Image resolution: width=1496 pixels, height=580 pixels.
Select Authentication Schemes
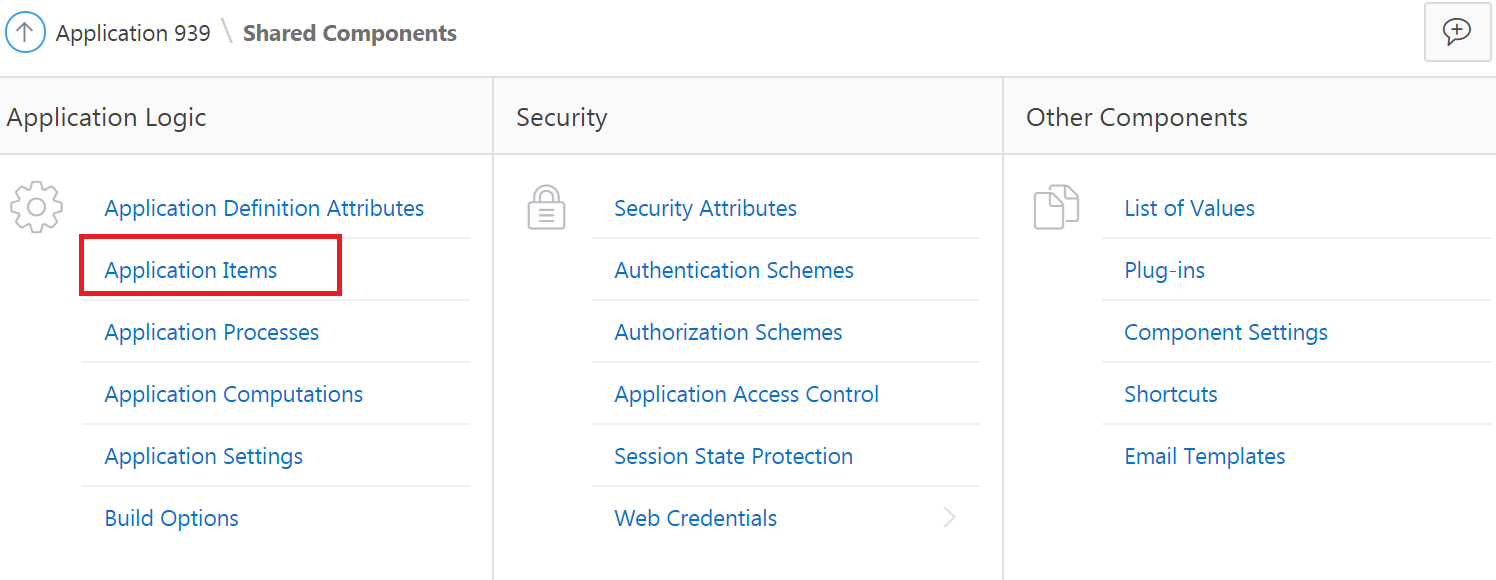coord(734,270)
